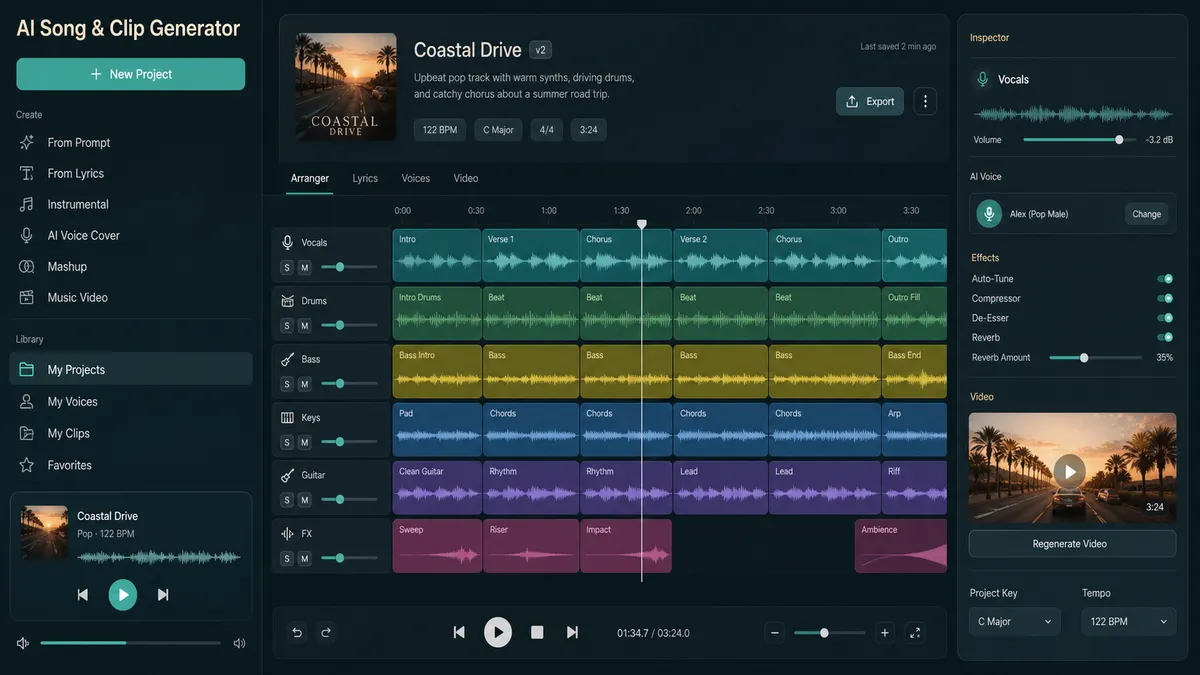Click the Guitar track instrument icon
Image resolution: width=1200 pixels, height=675 pixels.
tap(287, 476)
